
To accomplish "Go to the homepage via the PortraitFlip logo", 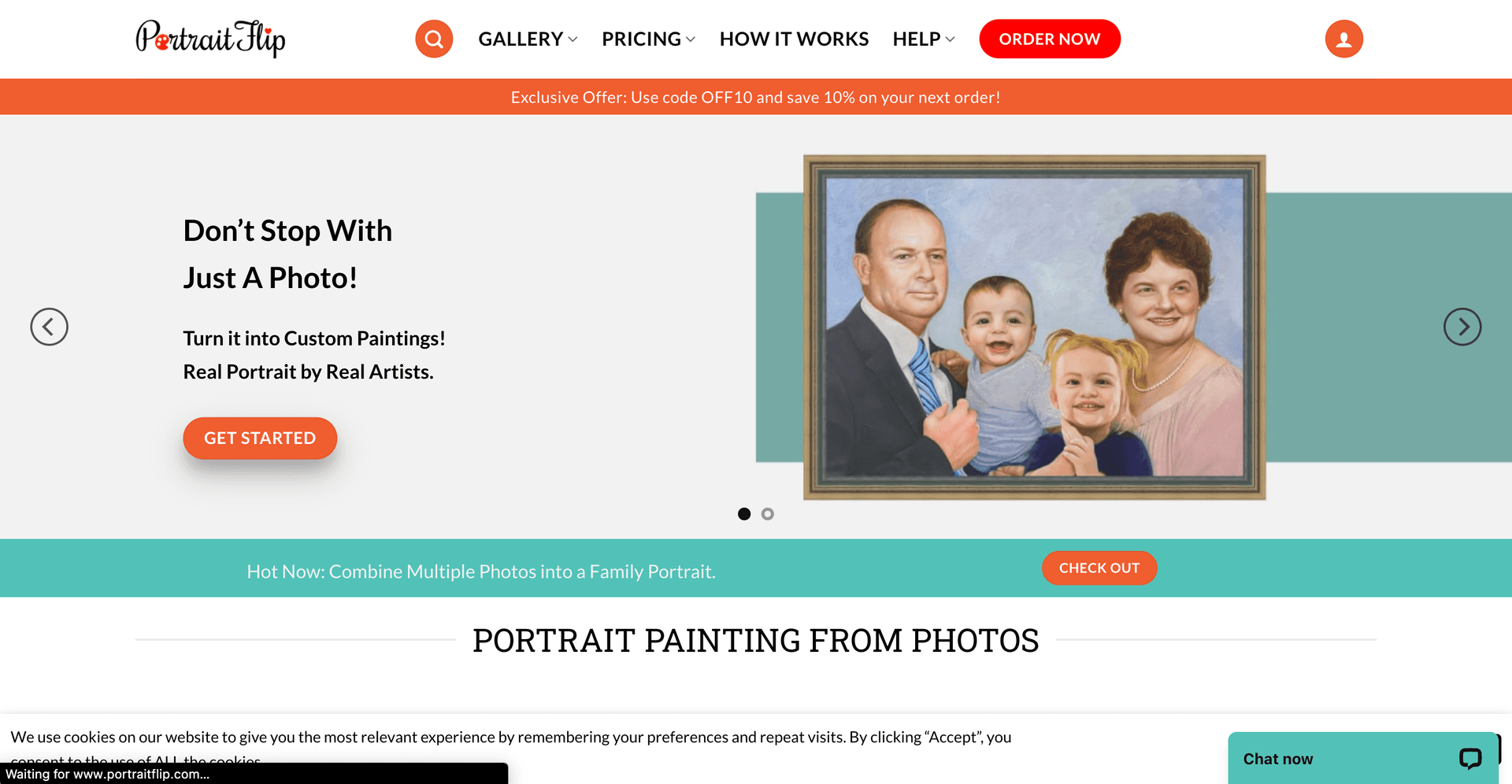I will click(211, 38).
